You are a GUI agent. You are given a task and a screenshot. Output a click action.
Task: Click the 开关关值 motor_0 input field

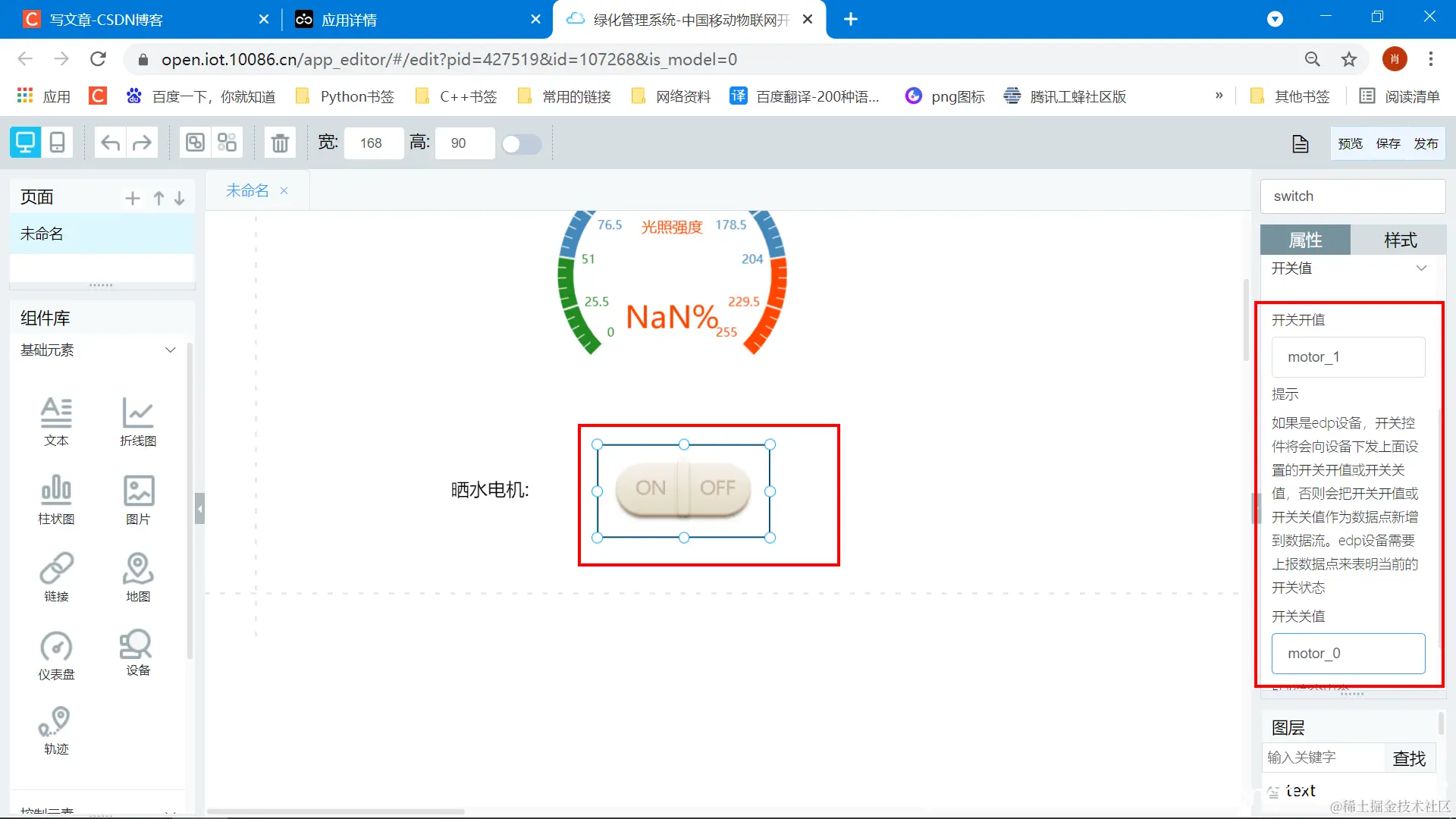click(1348, 654)
